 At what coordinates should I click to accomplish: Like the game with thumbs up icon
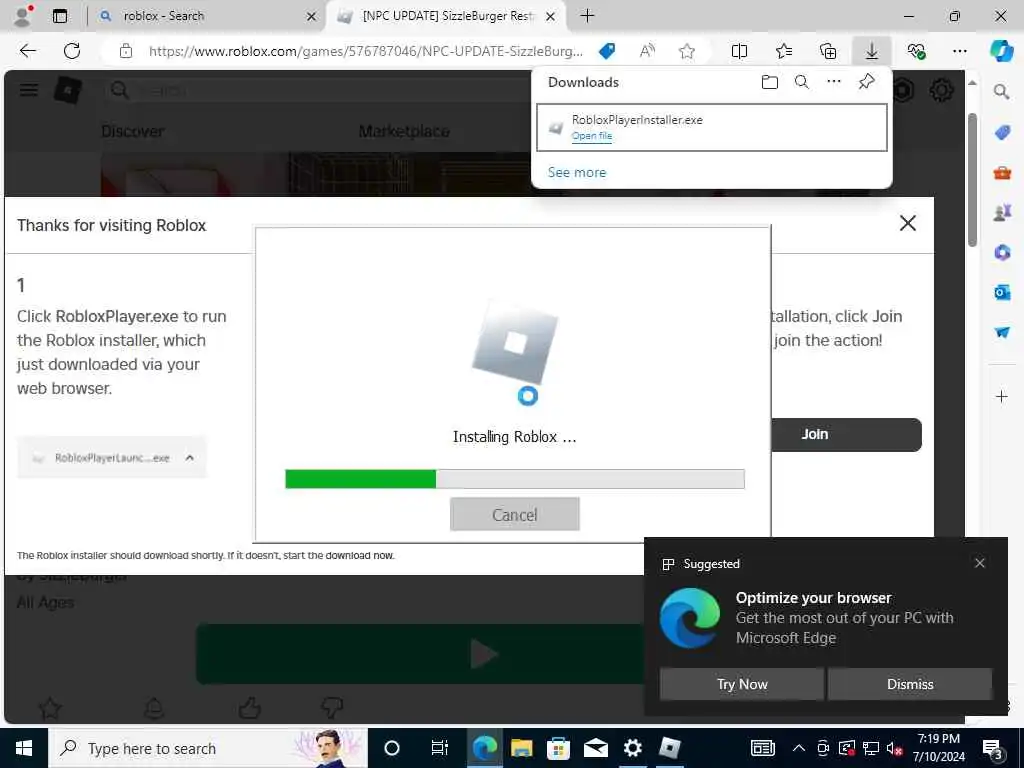click(249, 707)
